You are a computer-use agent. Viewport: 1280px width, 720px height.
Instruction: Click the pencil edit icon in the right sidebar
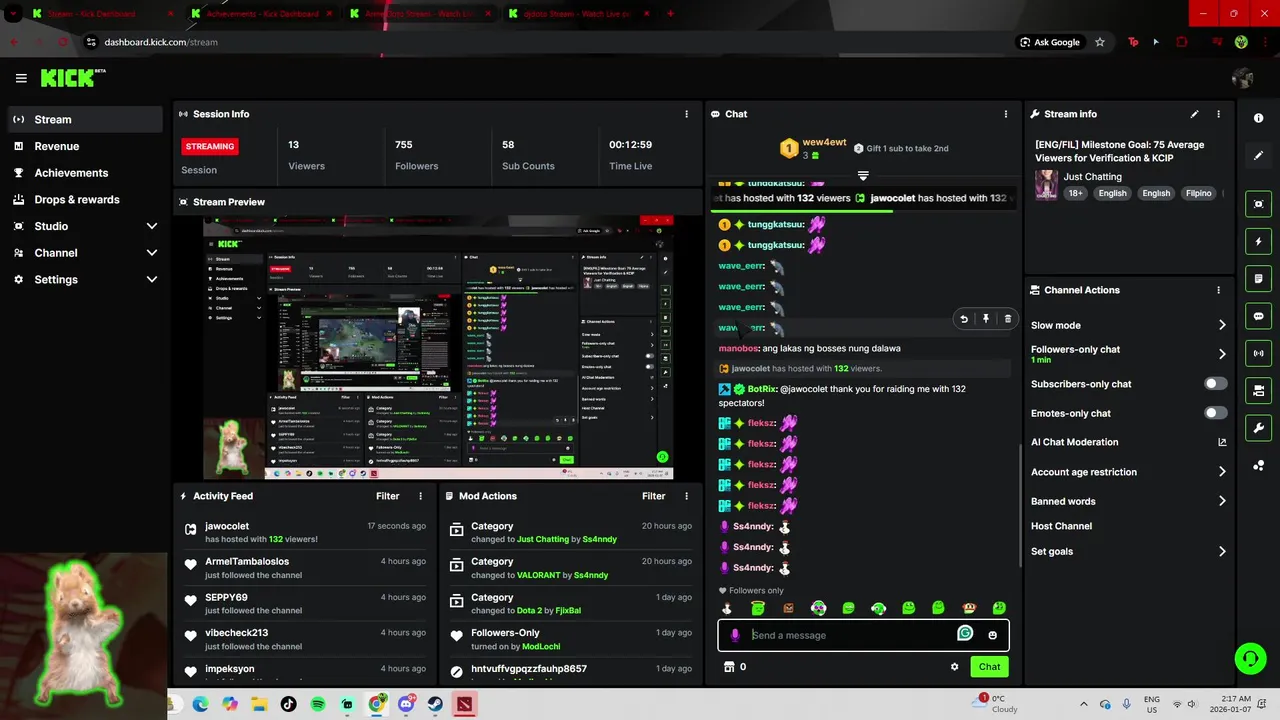tap(1258, 156)
